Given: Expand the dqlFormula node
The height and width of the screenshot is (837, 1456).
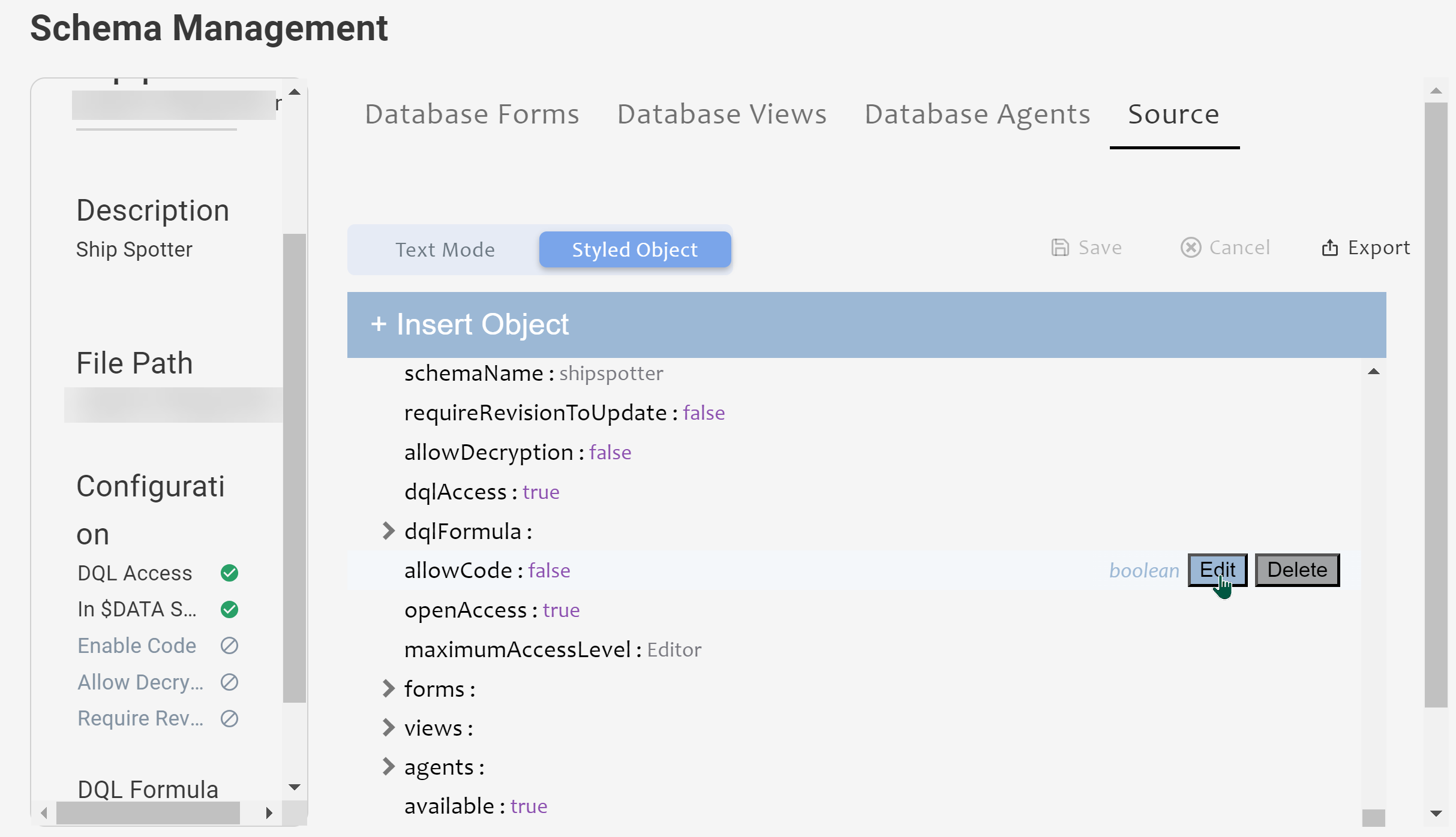Looking at the screenshot, I should tap(388, 531).
